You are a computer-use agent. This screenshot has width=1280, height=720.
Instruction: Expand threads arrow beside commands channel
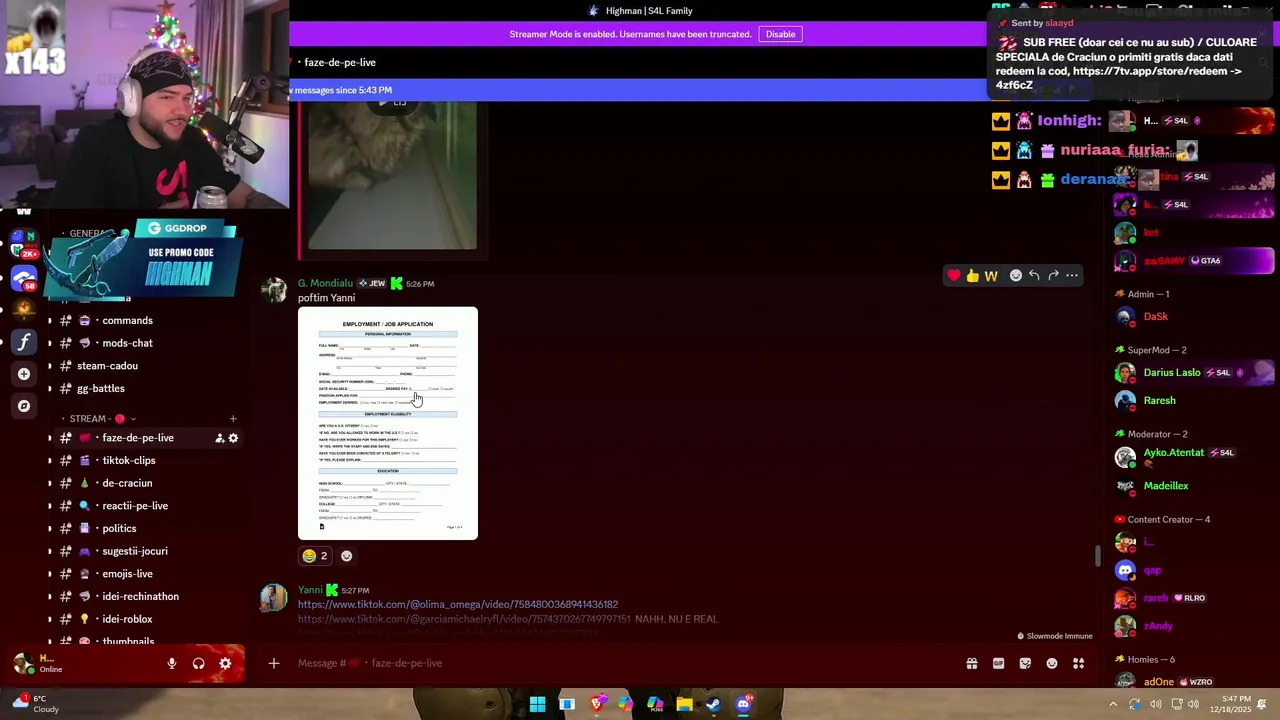pos(50,321)
